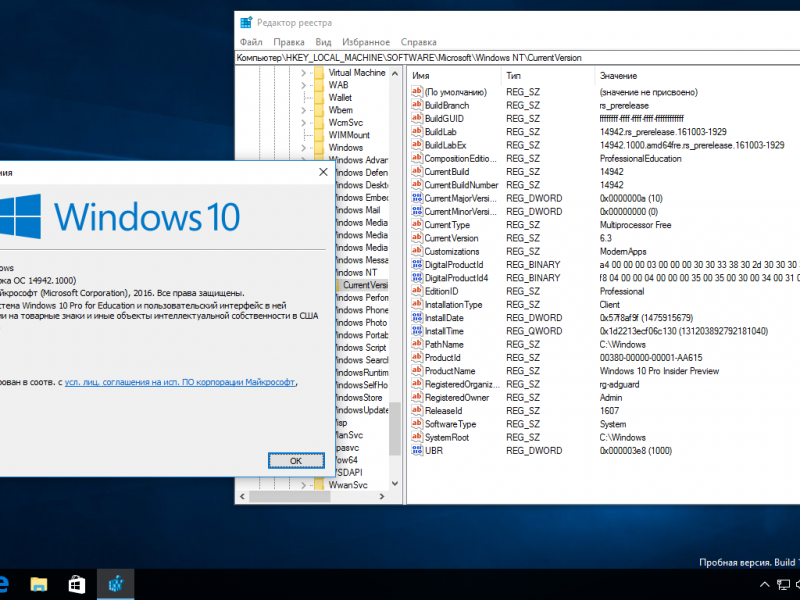Click the Wbem folder icon in tree
This screenshot has height=600, width=800.
click(x=319, y=110)
